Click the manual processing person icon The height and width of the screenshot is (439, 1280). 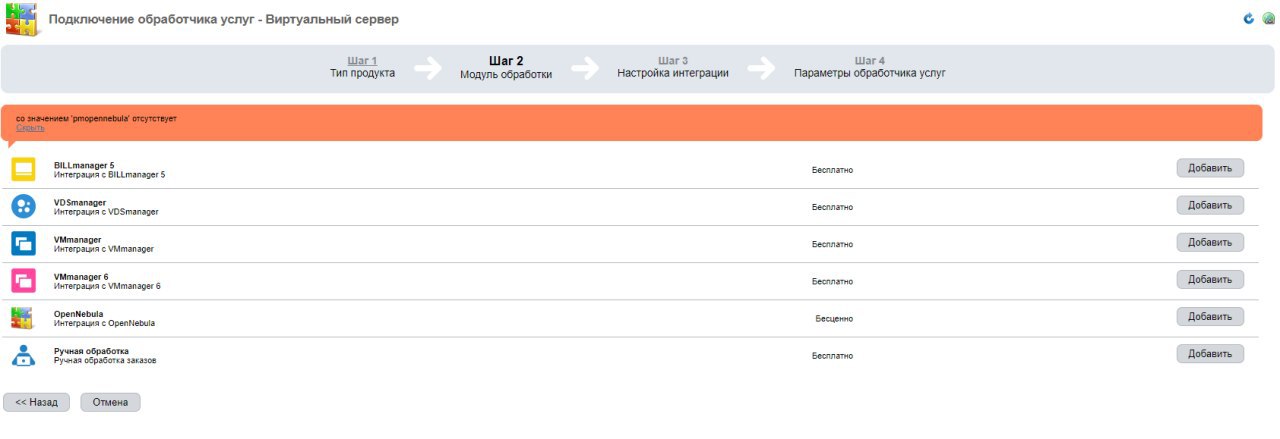pyautogui.click(x=23, y=355)
